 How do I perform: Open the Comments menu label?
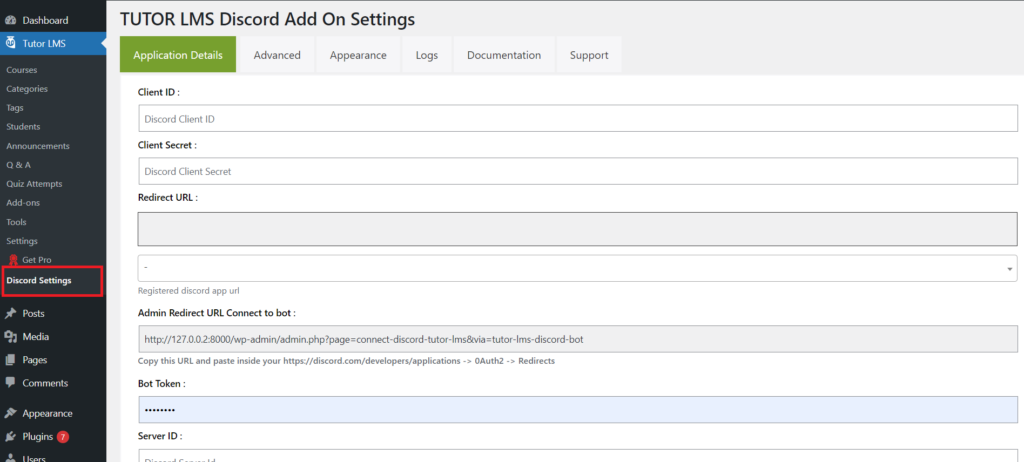tap(45, 383)
